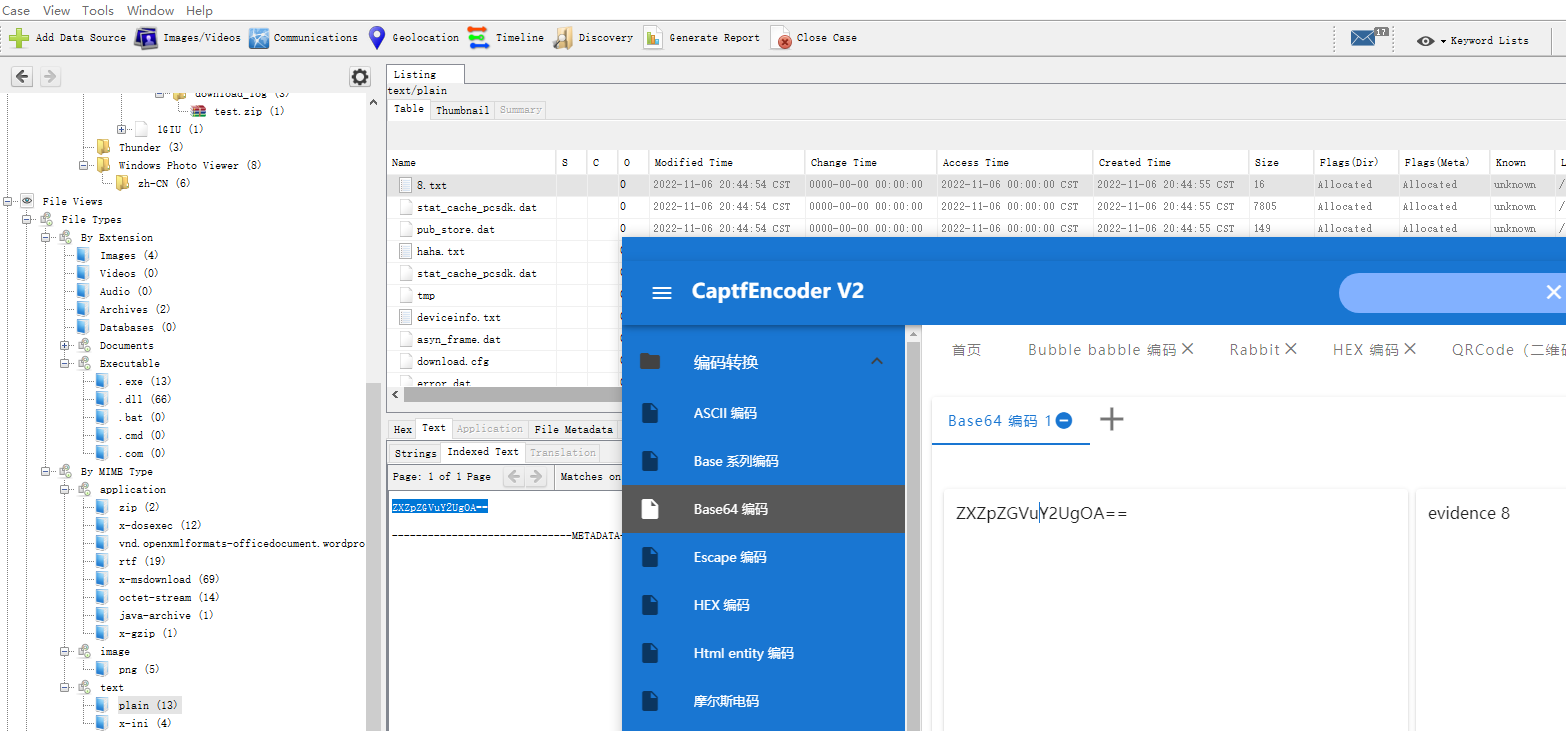Click the Base64 input text field
This screenshot has width=1566, height=731.
[x=1175, y=600]
